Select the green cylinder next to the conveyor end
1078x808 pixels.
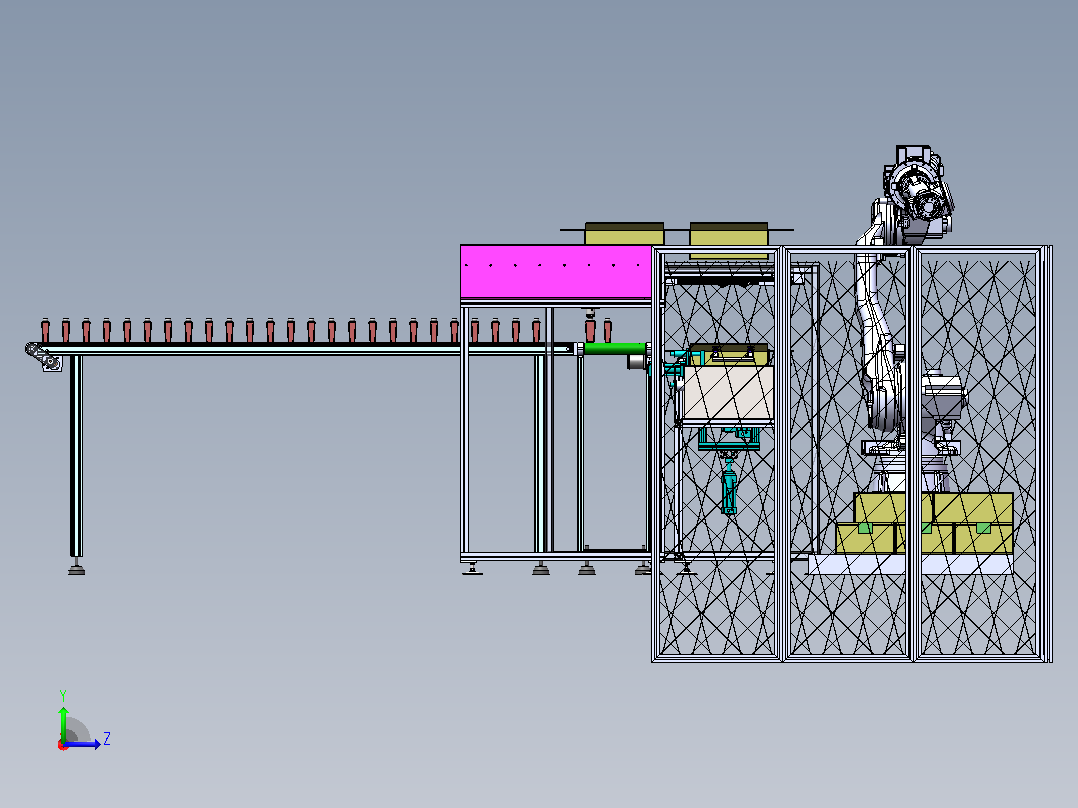pyautogui.click(x=615, y=348)
